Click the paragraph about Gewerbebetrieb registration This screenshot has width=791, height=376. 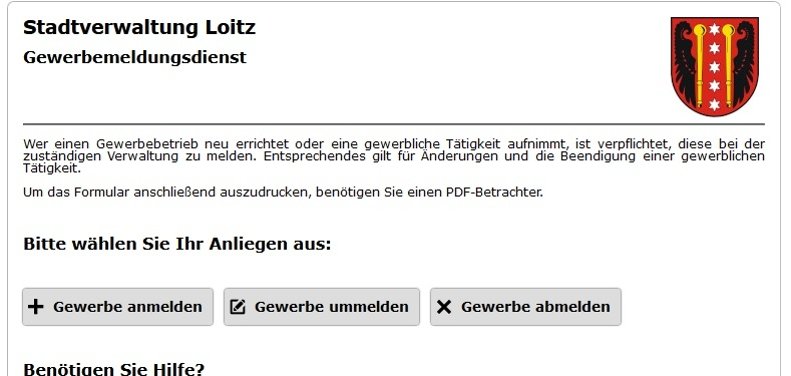click(x=394, y=156)
